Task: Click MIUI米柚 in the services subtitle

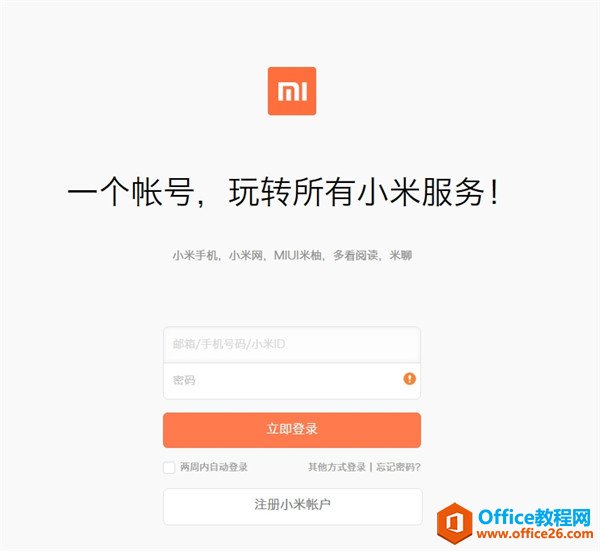Action: (x=297, y=255)
